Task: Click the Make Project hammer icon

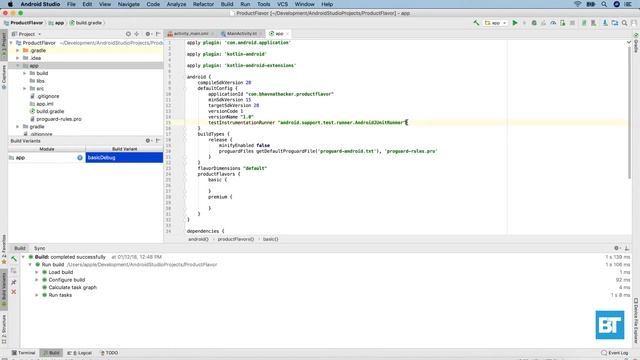Action: (476, 23)
